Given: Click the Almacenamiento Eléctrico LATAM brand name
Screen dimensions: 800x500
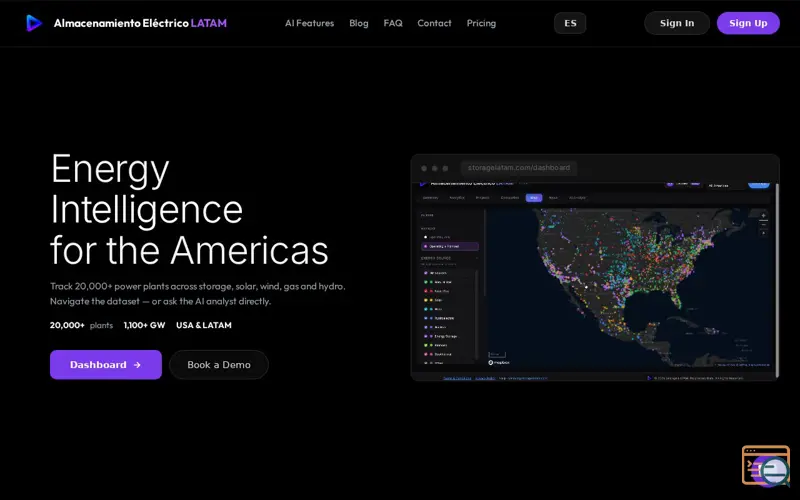Looking at the screenshot, I should (140, 23).
